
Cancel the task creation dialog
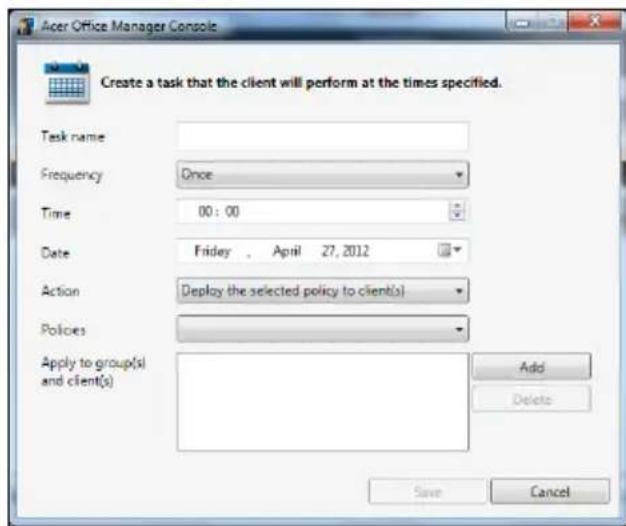pos(550,491)
